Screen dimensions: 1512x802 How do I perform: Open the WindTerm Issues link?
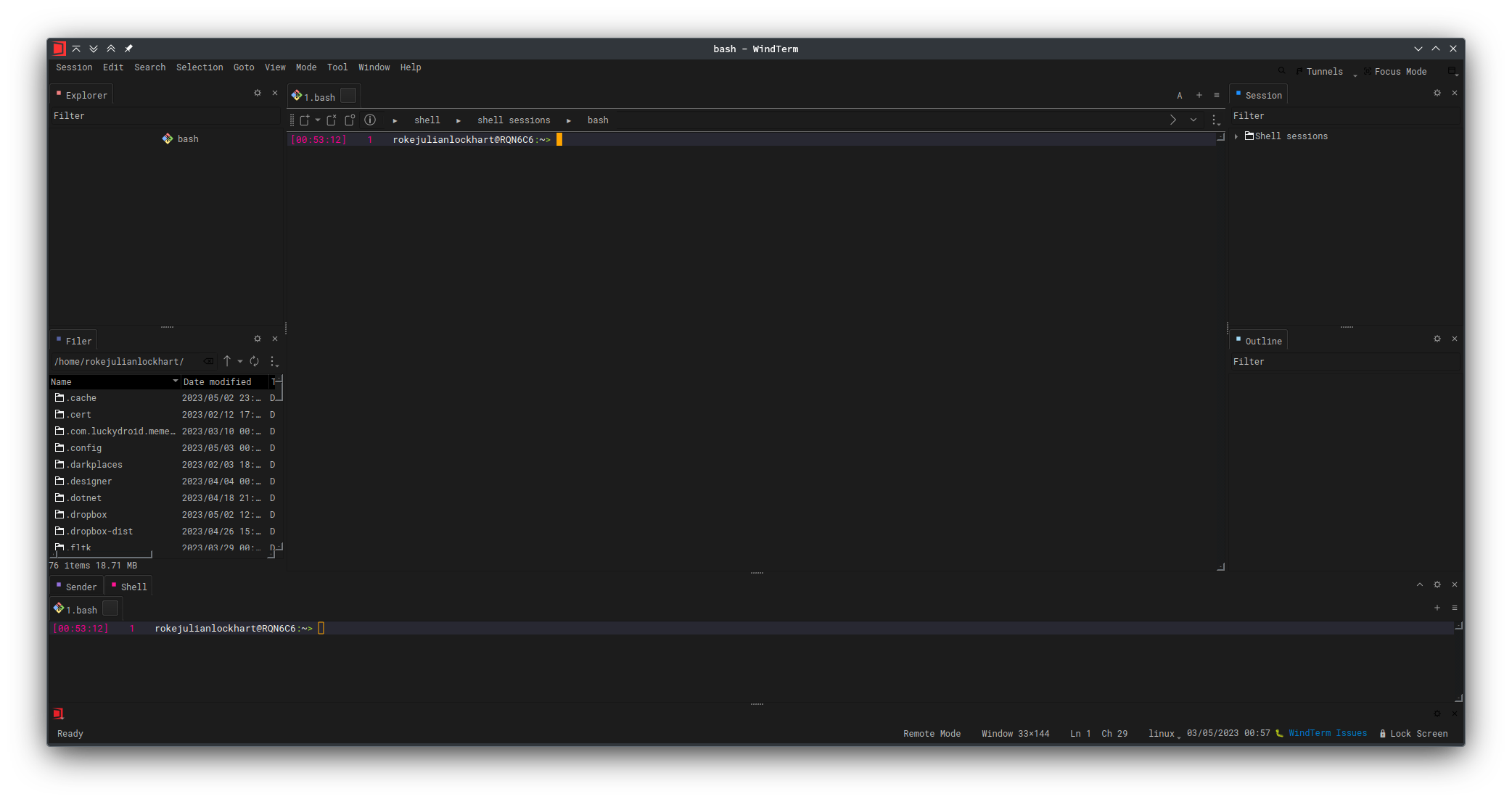1328,733
